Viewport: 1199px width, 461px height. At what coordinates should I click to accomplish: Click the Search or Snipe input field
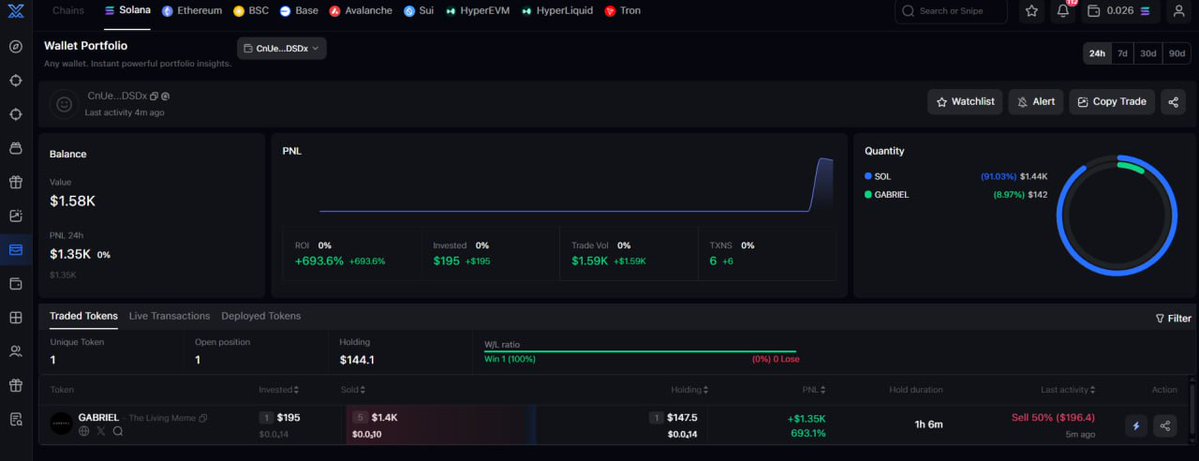pyautogui.click(x=951, y=11)
